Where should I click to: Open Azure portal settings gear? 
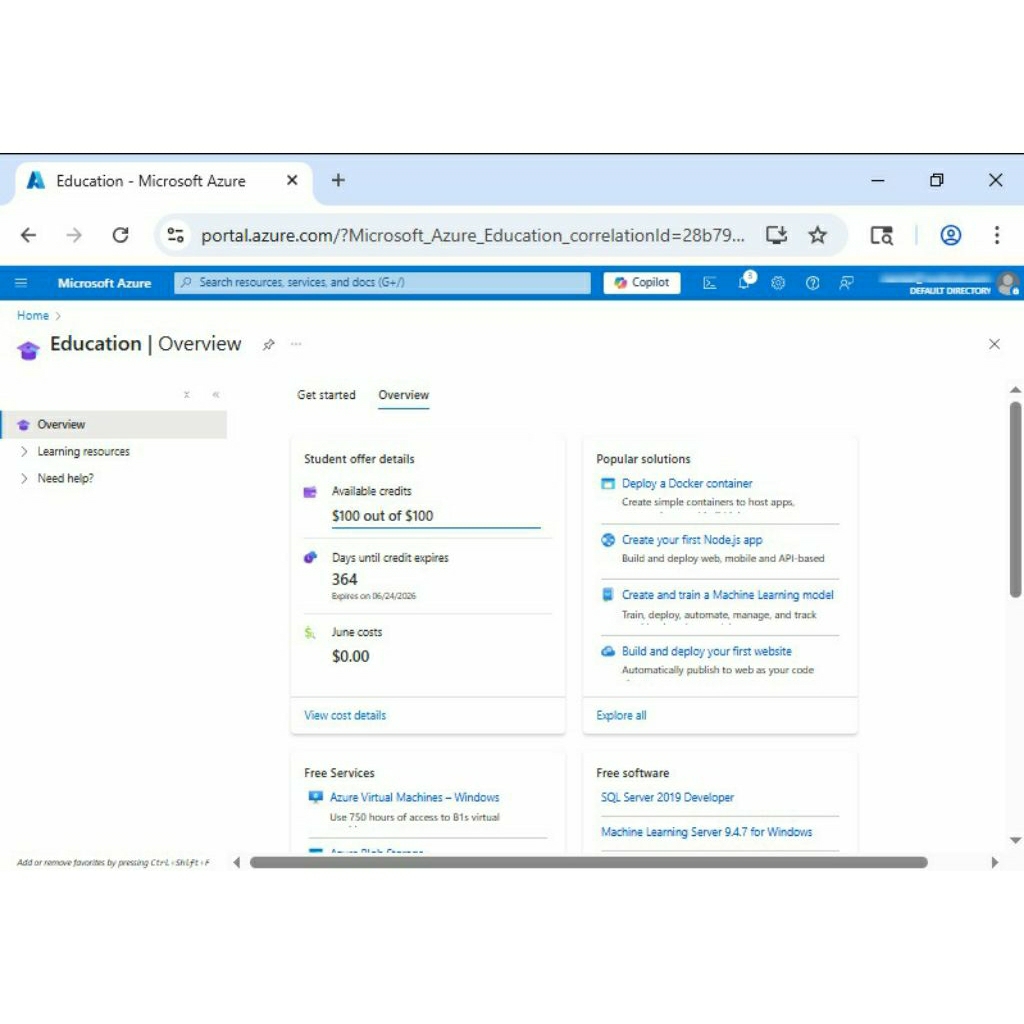[778, 283]
